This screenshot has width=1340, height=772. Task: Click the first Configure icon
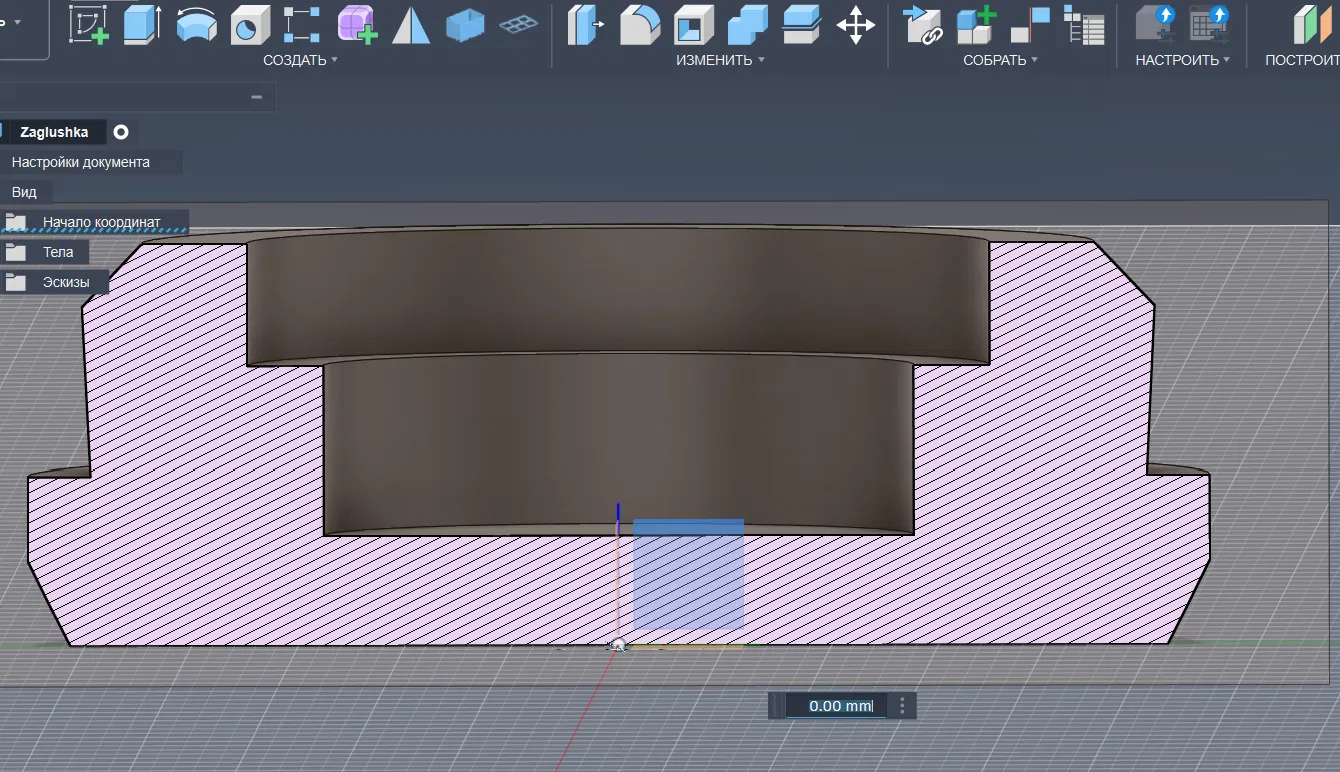(1155, 25)
